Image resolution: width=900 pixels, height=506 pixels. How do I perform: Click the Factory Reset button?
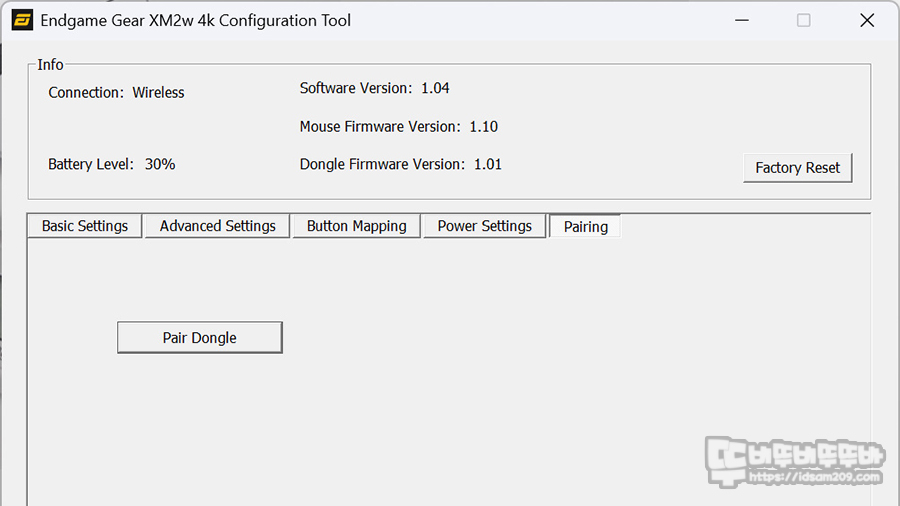798,168
